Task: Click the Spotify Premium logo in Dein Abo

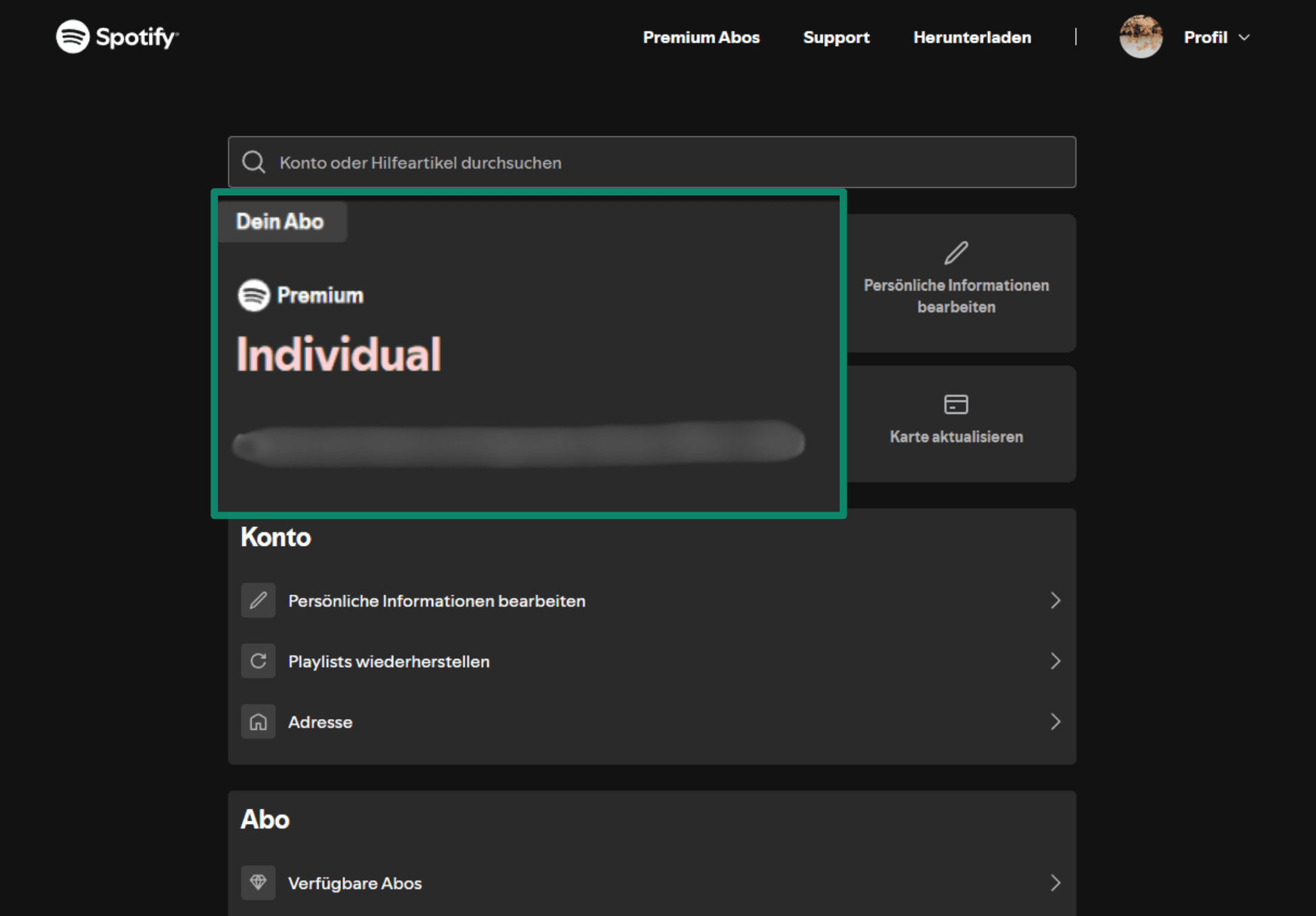Action: click(x=254, y=295)
